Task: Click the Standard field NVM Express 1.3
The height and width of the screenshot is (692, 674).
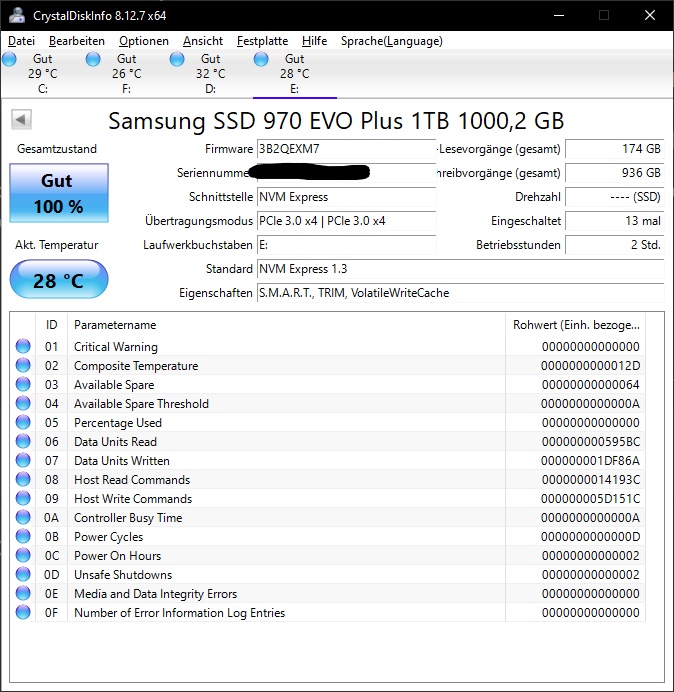Action: pos(460,269)
